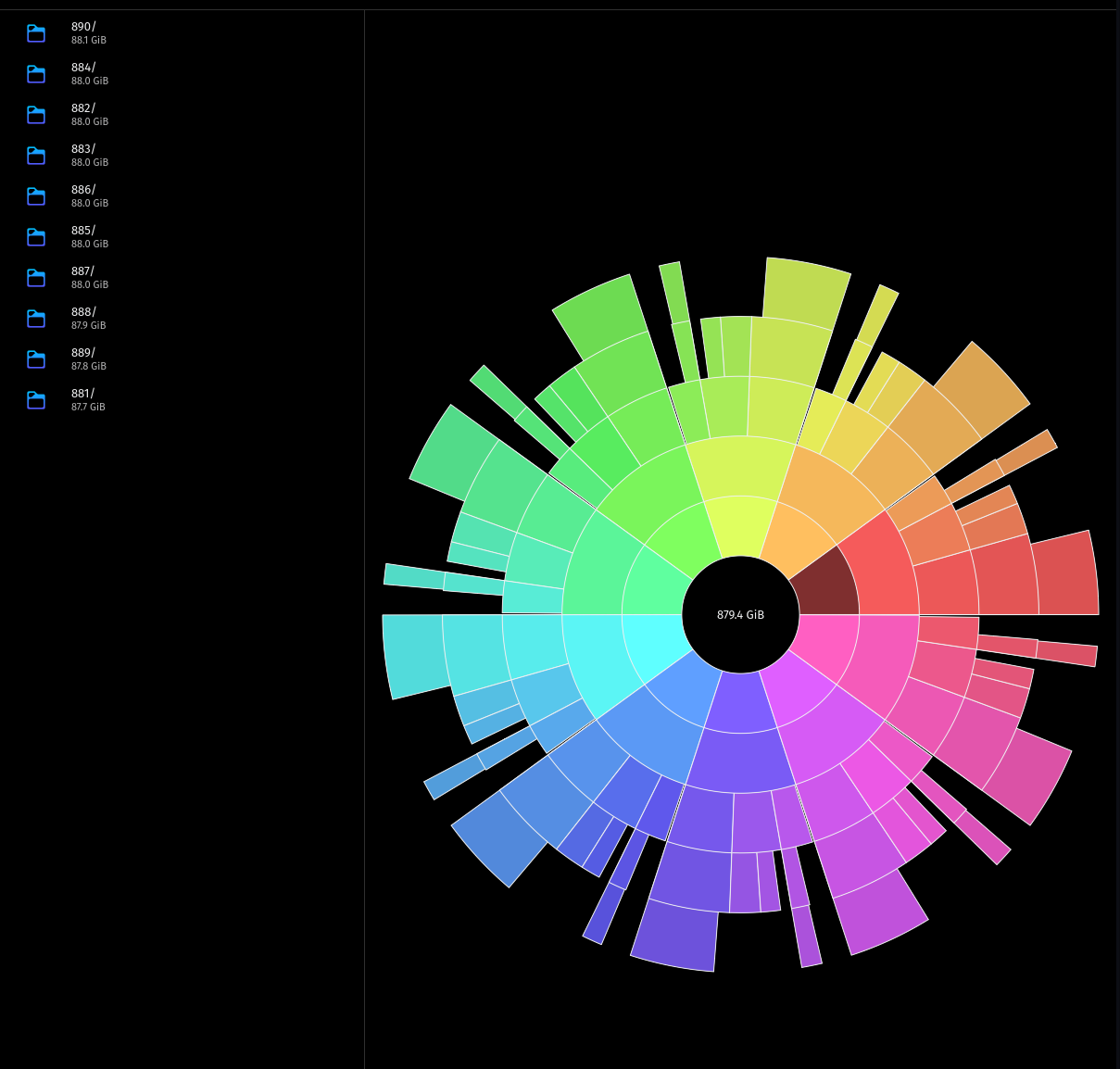Click the 889/ directory name text

pyautogui.click(x=83, y=353)
